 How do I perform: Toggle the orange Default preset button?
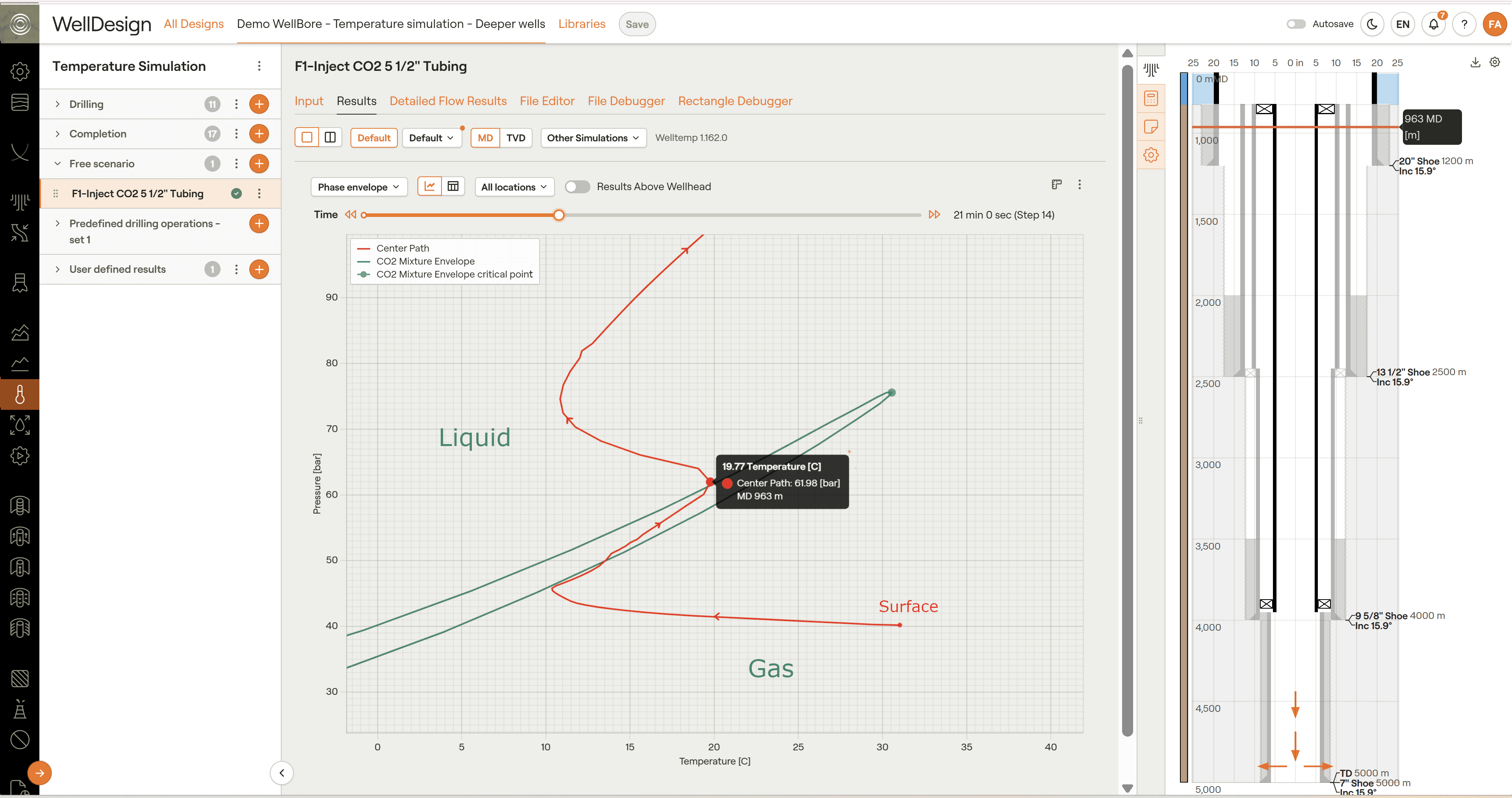coord(374,138)
